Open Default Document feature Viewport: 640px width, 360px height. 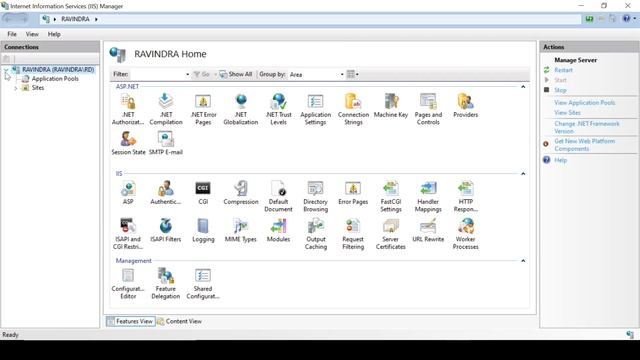pyautogui.click(x=278, y=196)
